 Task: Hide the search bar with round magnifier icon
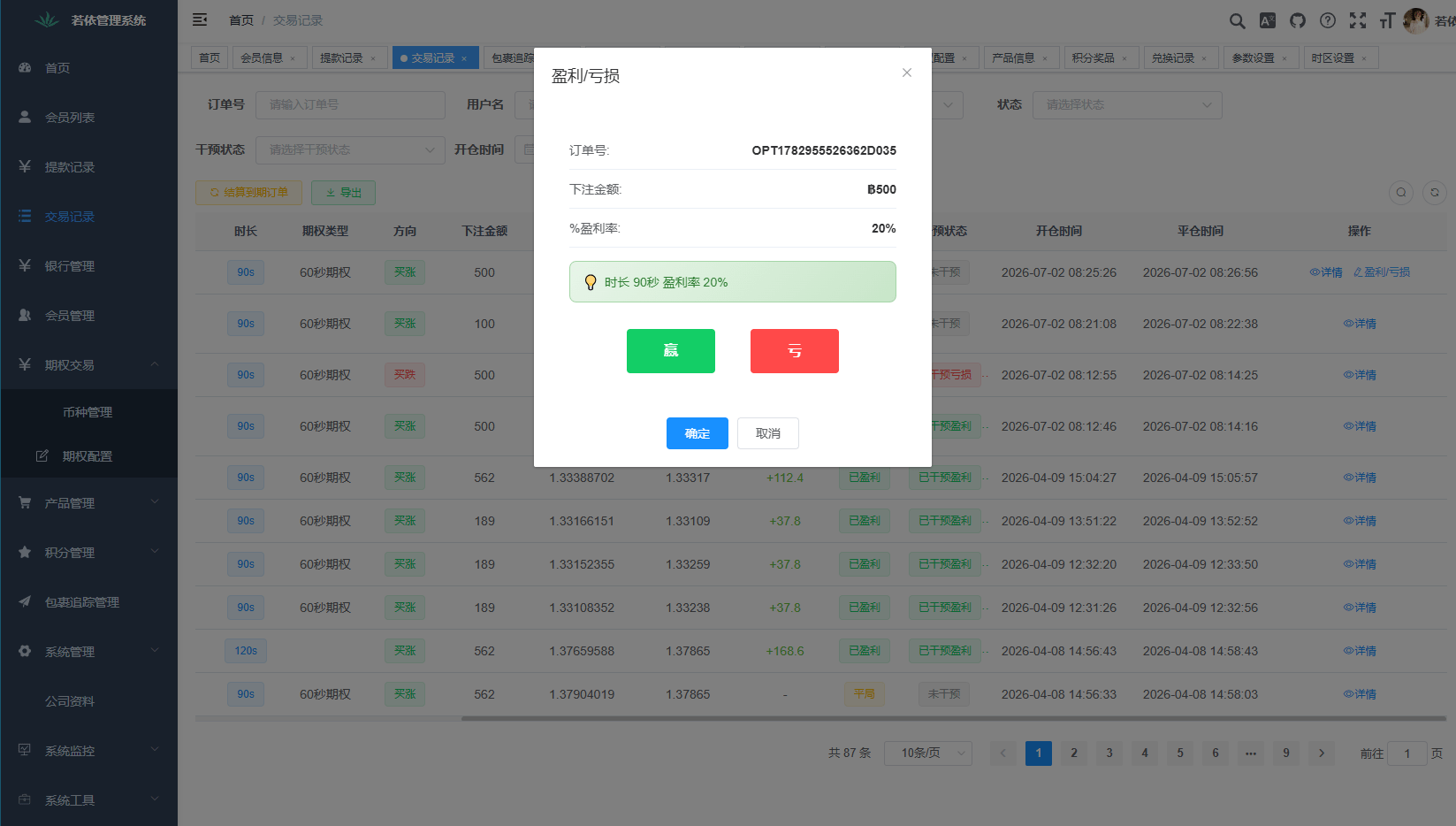pyautogui.click(x=1400, y=192)
